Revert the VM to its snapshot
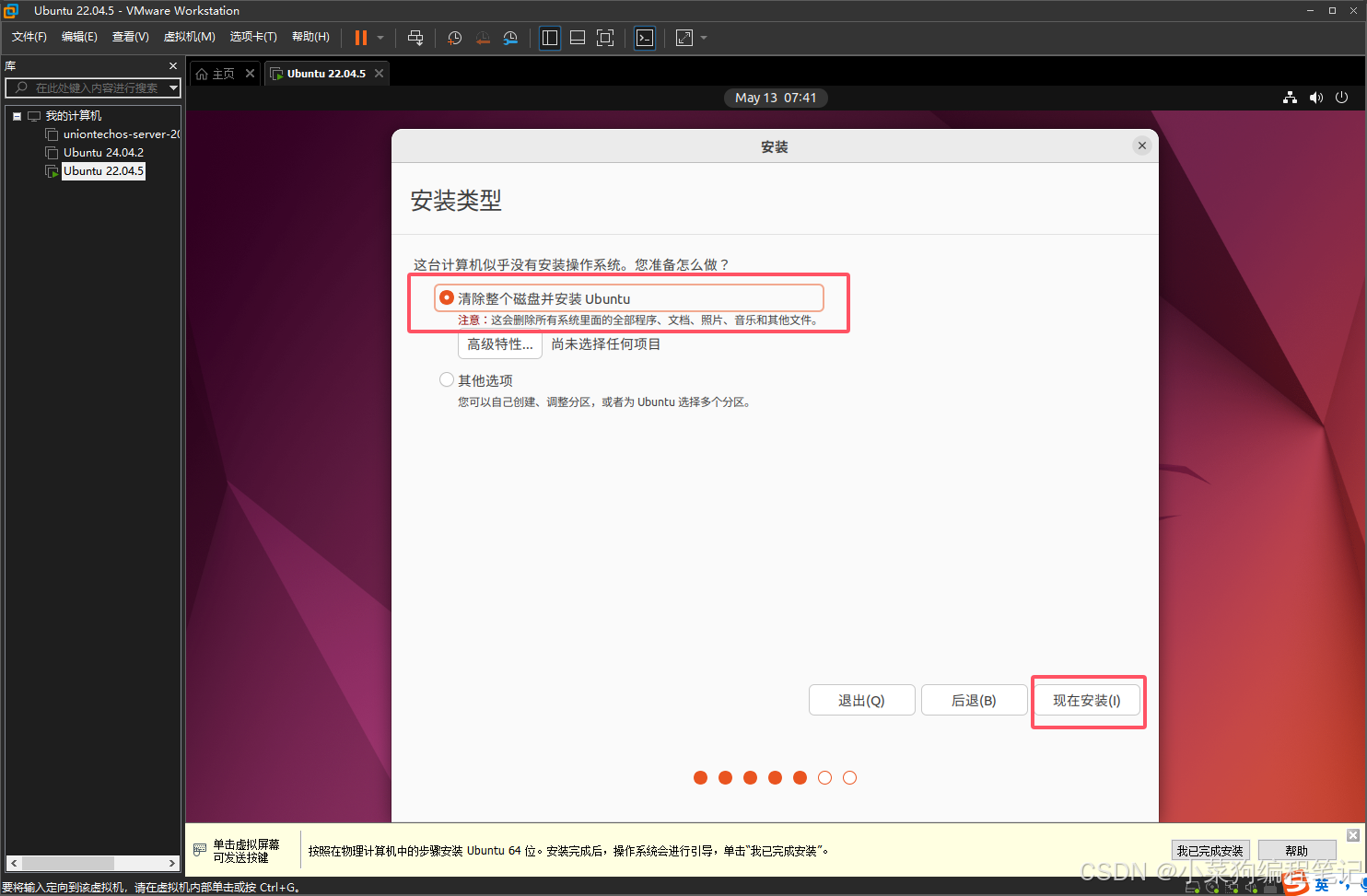 [x=483, y=38]
